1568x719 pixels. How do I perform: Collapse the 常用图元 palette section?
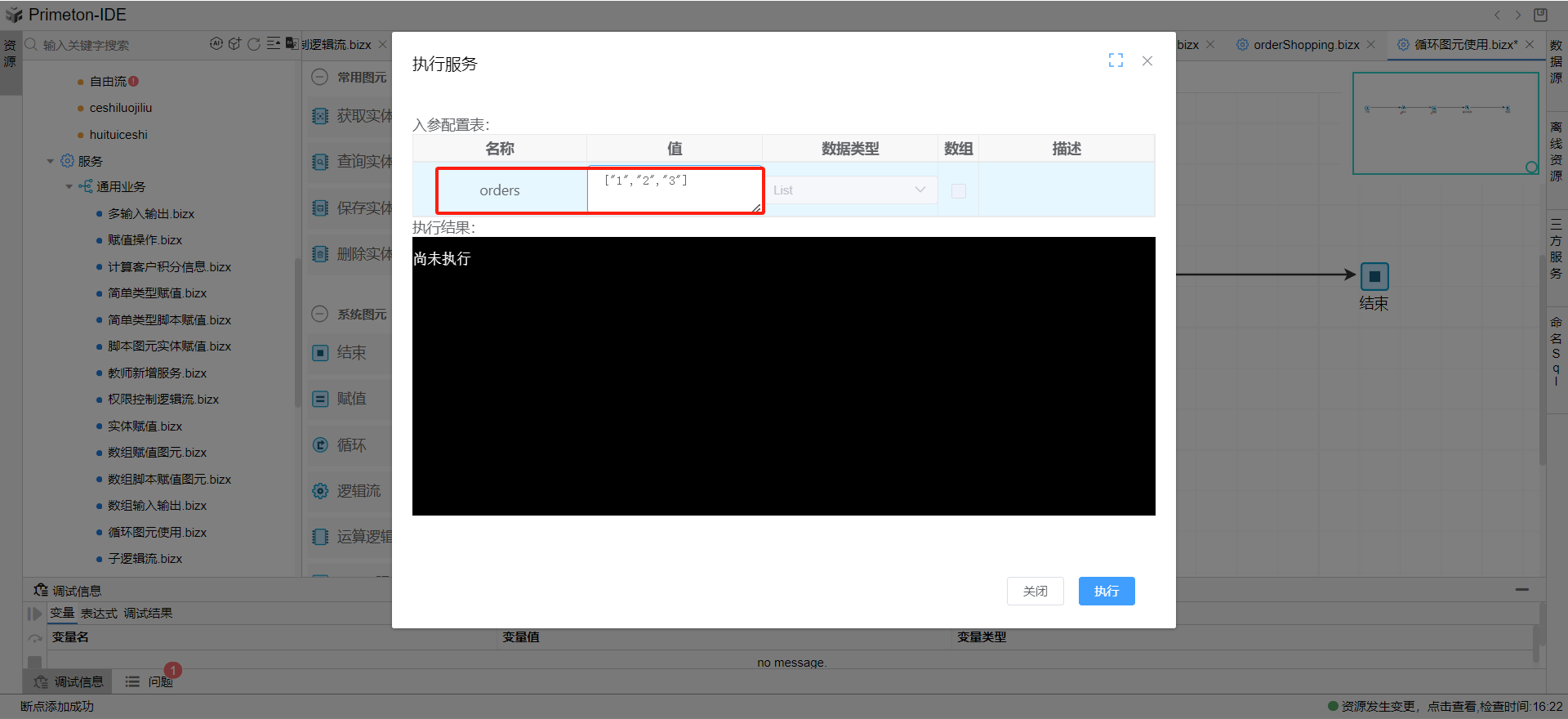[320, 78]
